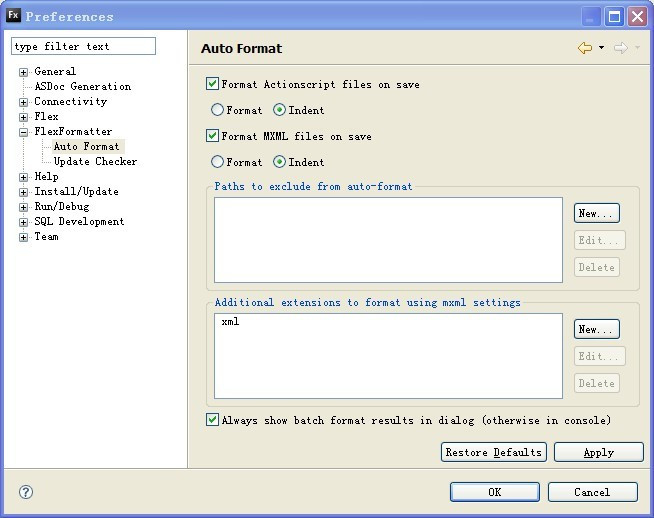Collapse the FlexFormatter tree node

click(x=24, y=132)
